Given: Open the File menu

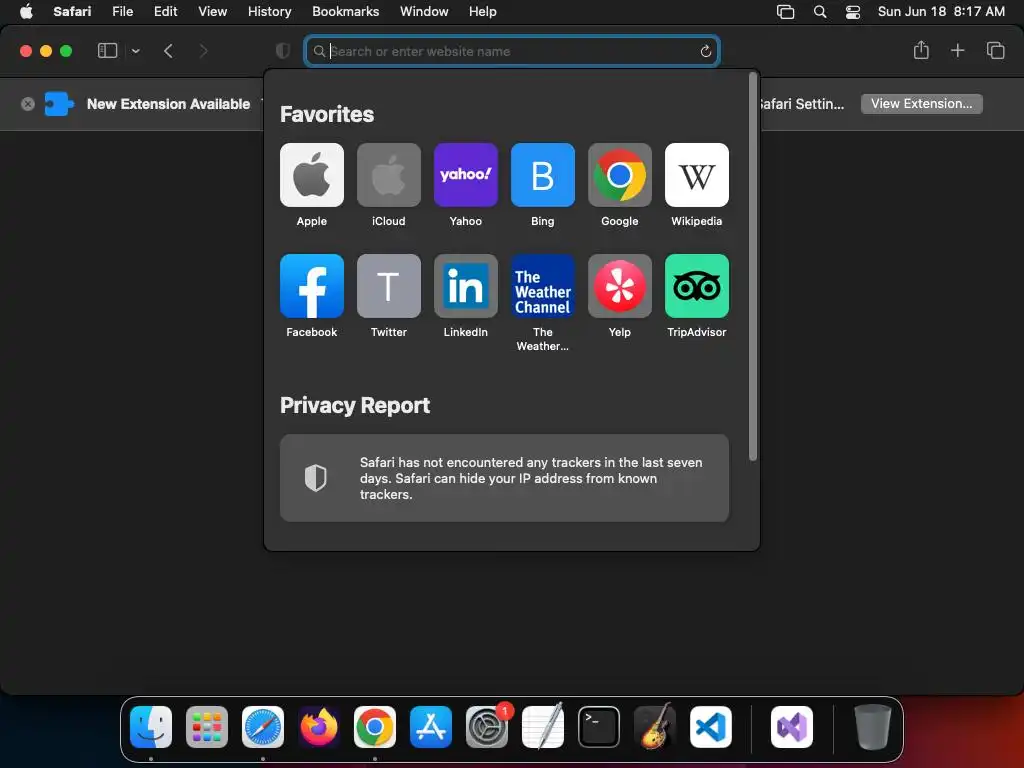Looking at the screenshot, I should pos(122,12).
